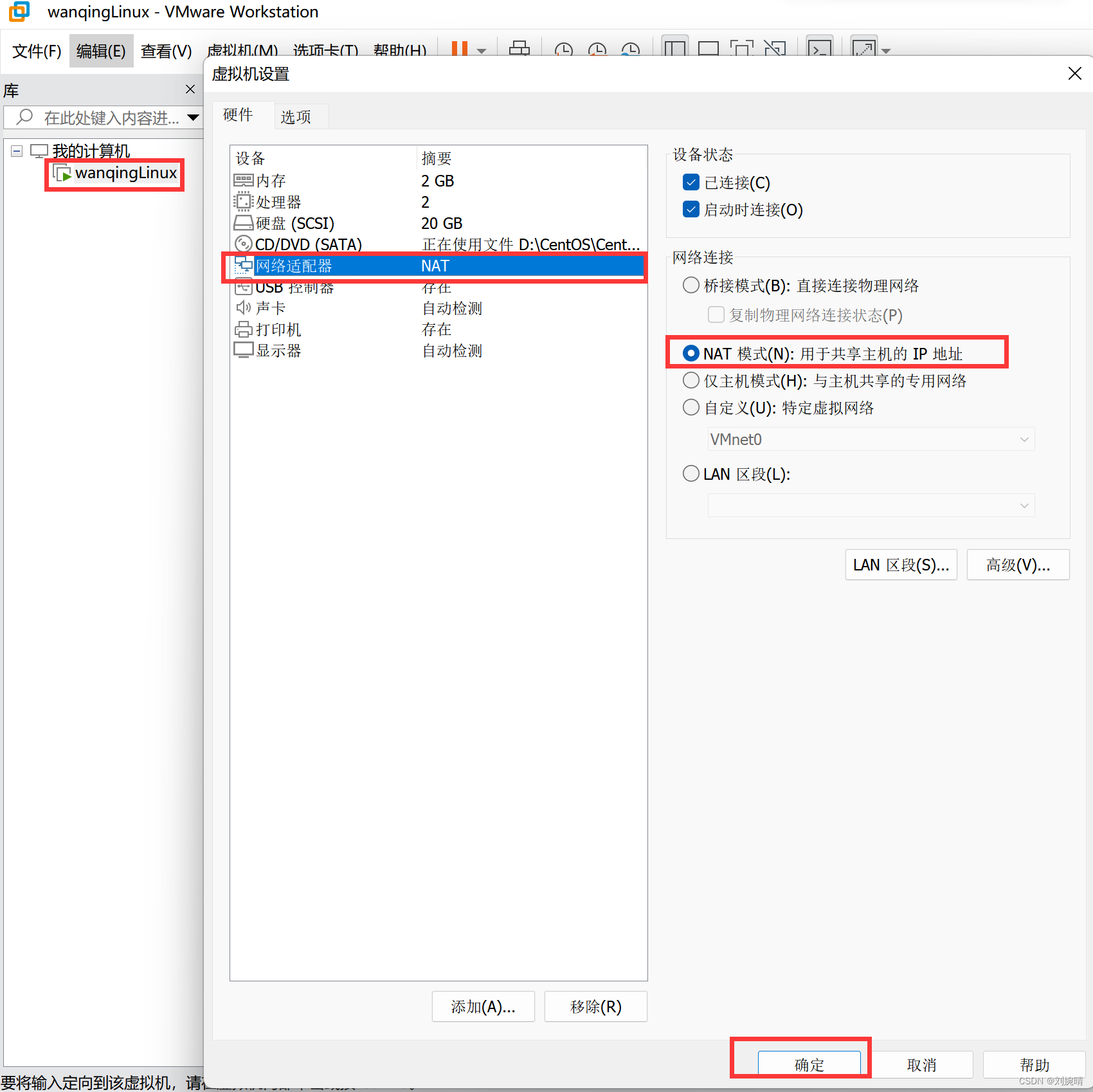Select LAN 区段(L) radio button
The image size is (1093, 1092).
pos(691,473)
